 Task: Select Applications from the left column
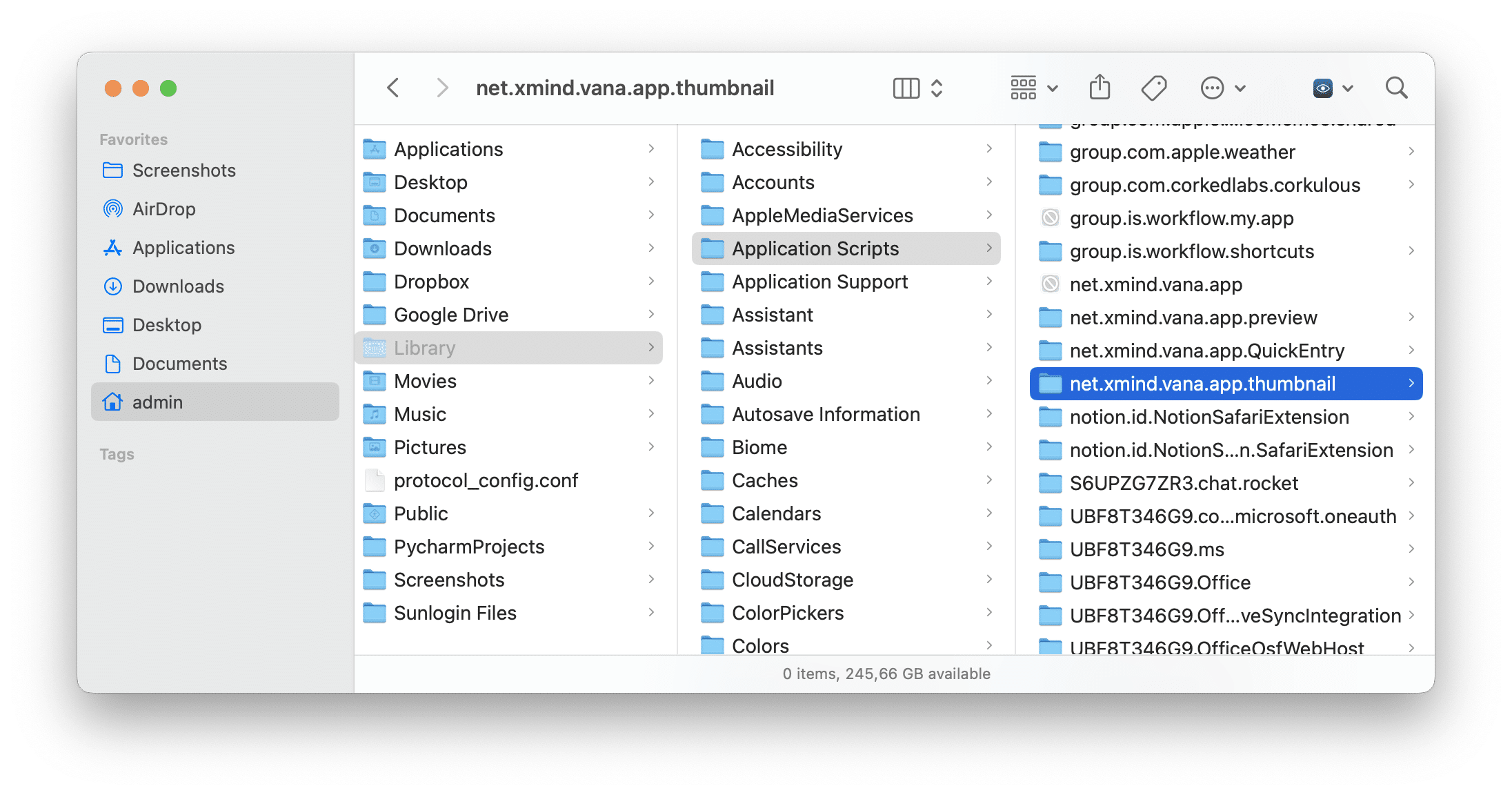pyautogui.click(x=183, y=248)
